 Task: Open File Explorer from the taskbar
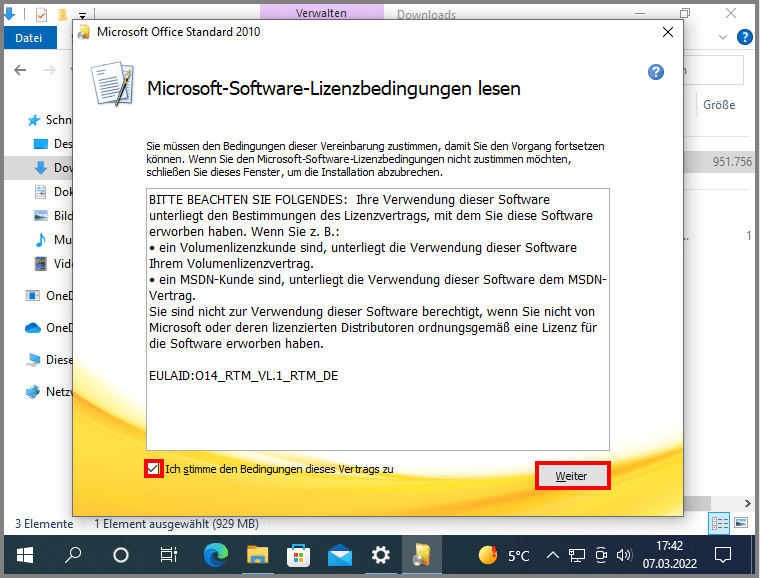[258, 555]
